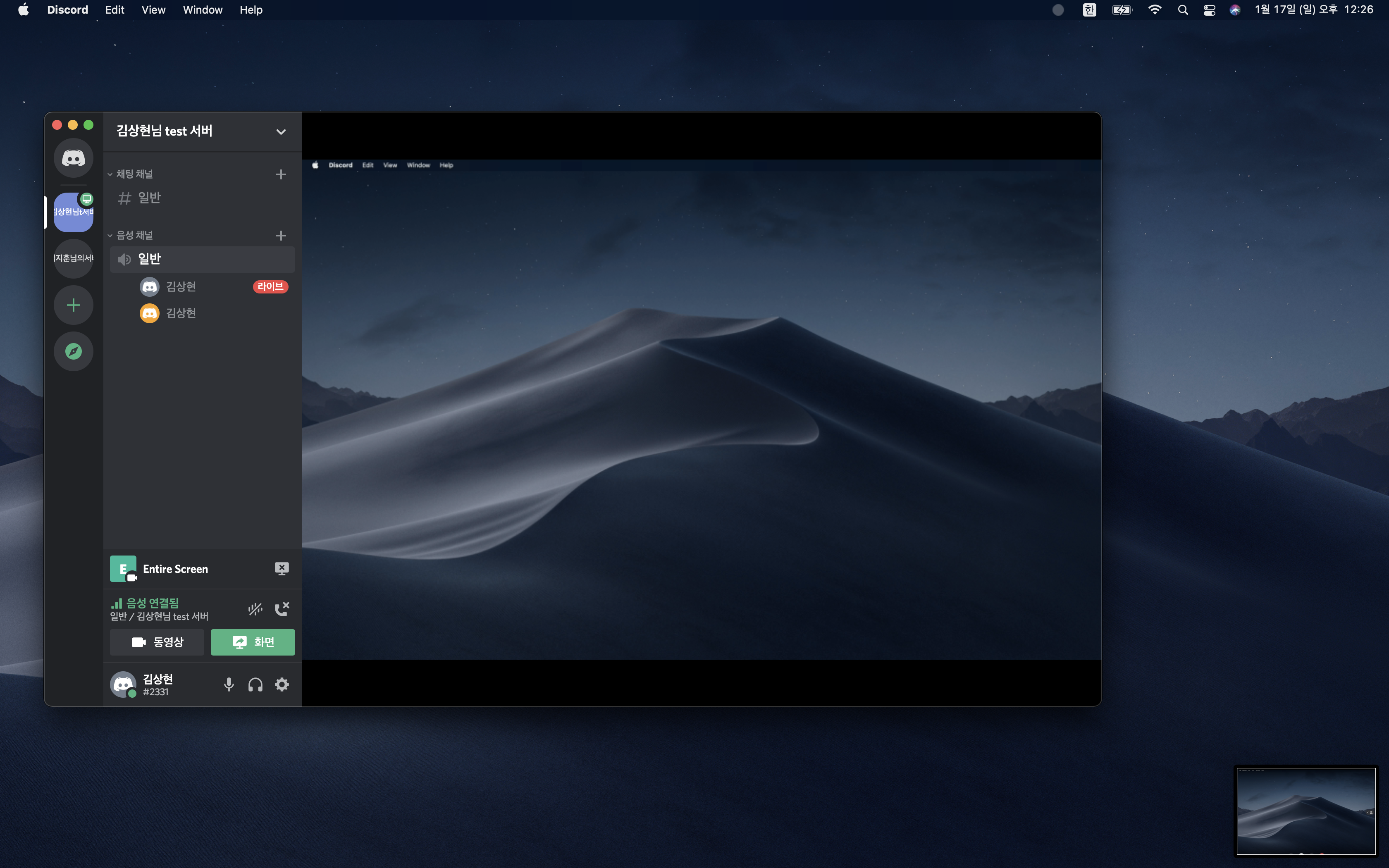Launch Siri from menu bar
The height and width of the screenshot is (868, 1389).
pyautogui.click(x=1235, y=10)
